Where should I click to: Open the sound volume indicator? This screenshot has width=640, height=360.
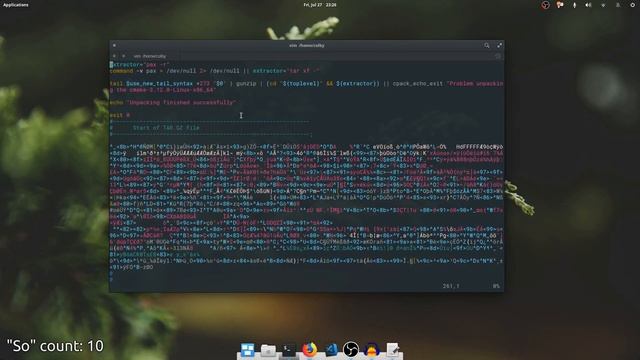pos(588,5)
